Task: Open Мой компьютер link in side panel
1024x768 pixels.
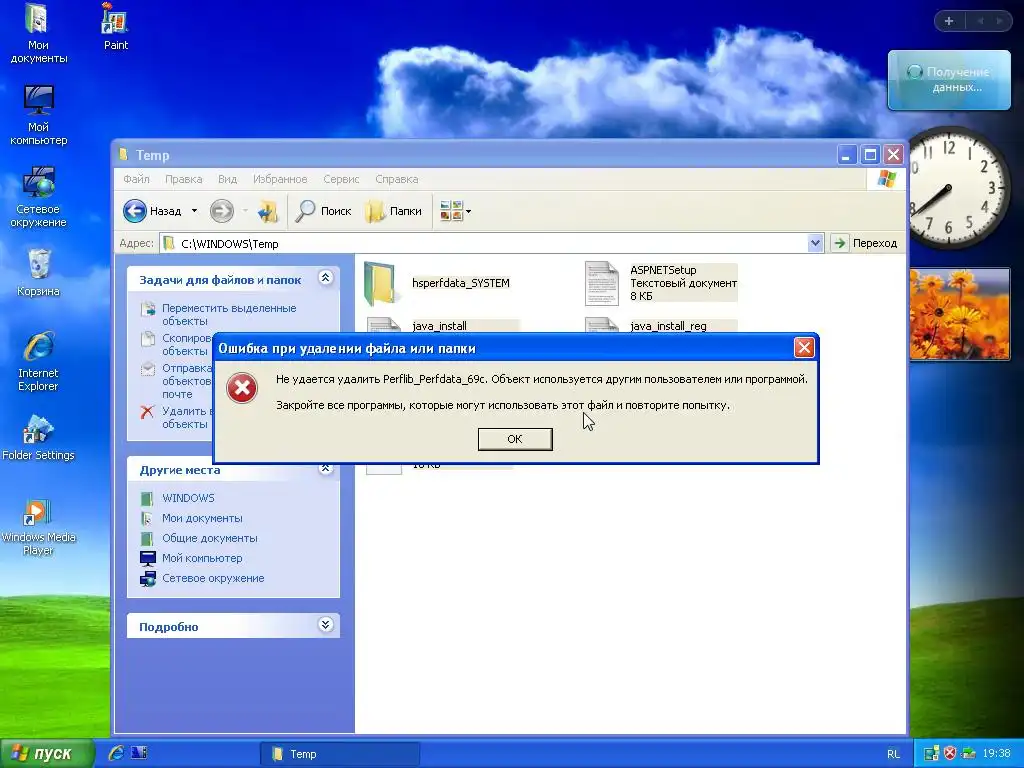Action: point(202,558)
